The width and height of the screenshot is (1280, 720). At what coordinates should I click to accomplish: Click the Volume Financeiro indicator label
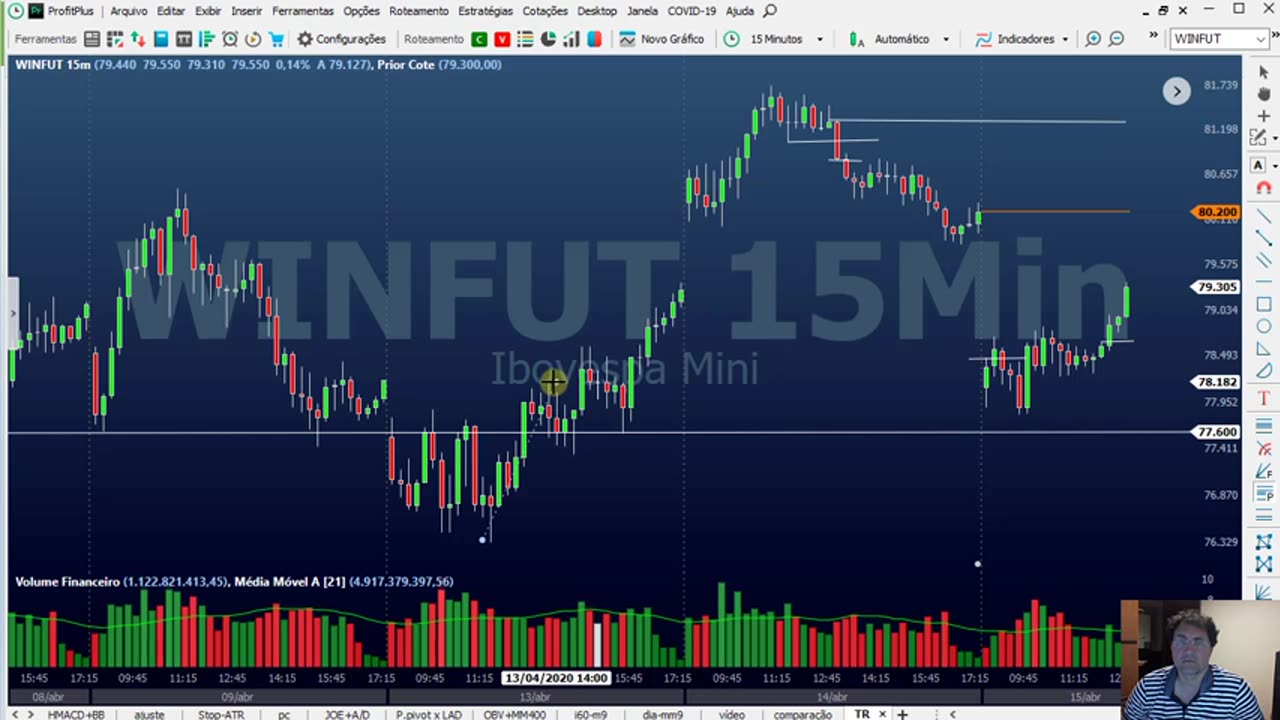point(67,581)
